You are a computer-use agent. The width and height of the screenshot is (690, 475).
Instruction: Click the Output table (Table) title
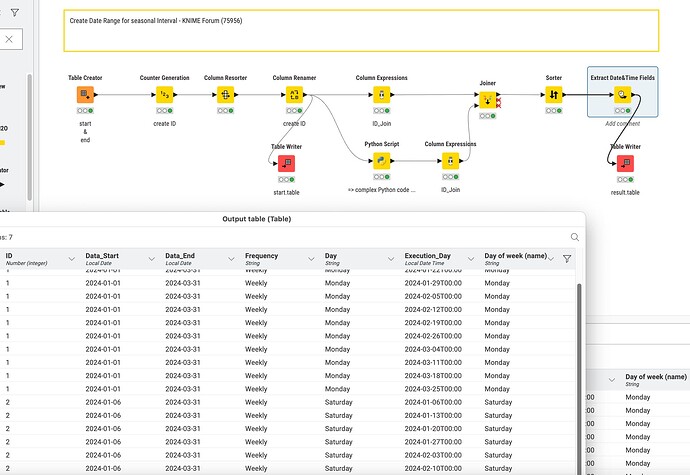pyautogui.click(x=257, y=219)
